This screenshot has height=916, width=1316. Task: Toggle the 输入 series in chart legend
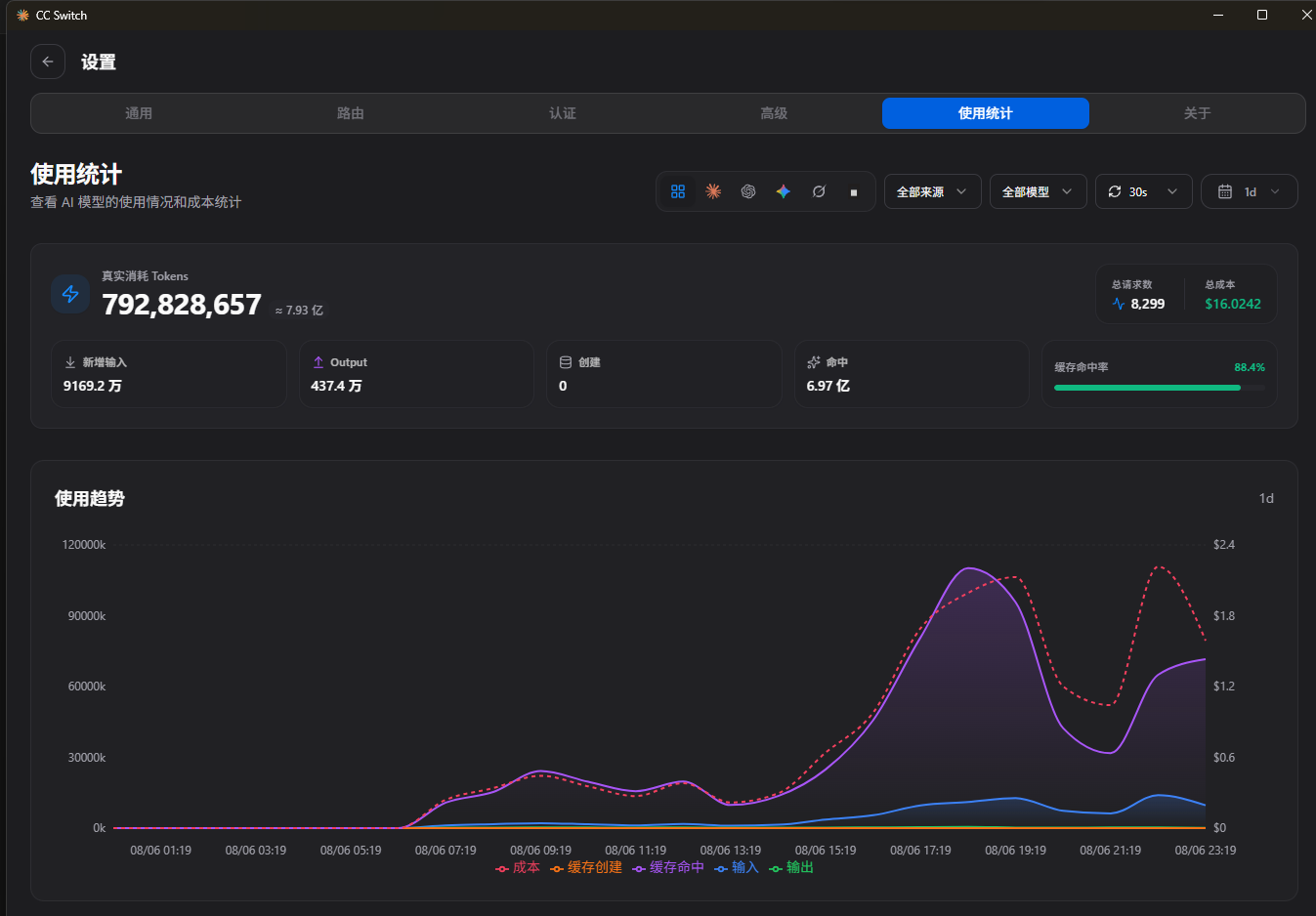pos(737,867)
